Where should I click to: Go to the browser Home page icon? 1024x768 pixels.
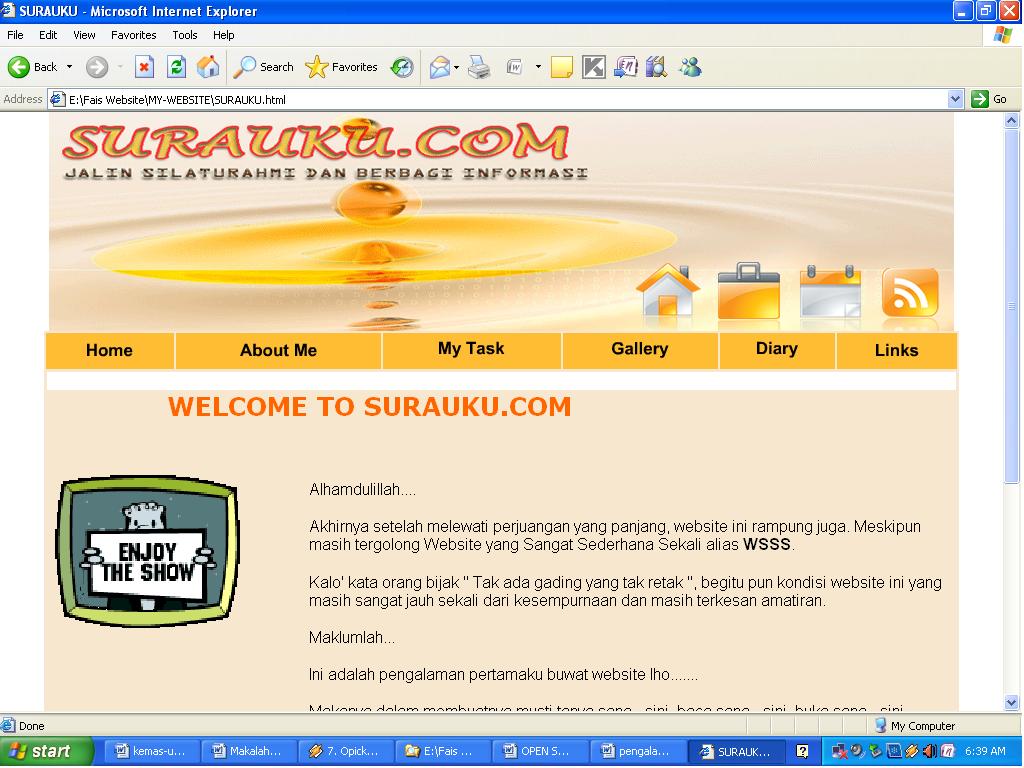point(208,67)
